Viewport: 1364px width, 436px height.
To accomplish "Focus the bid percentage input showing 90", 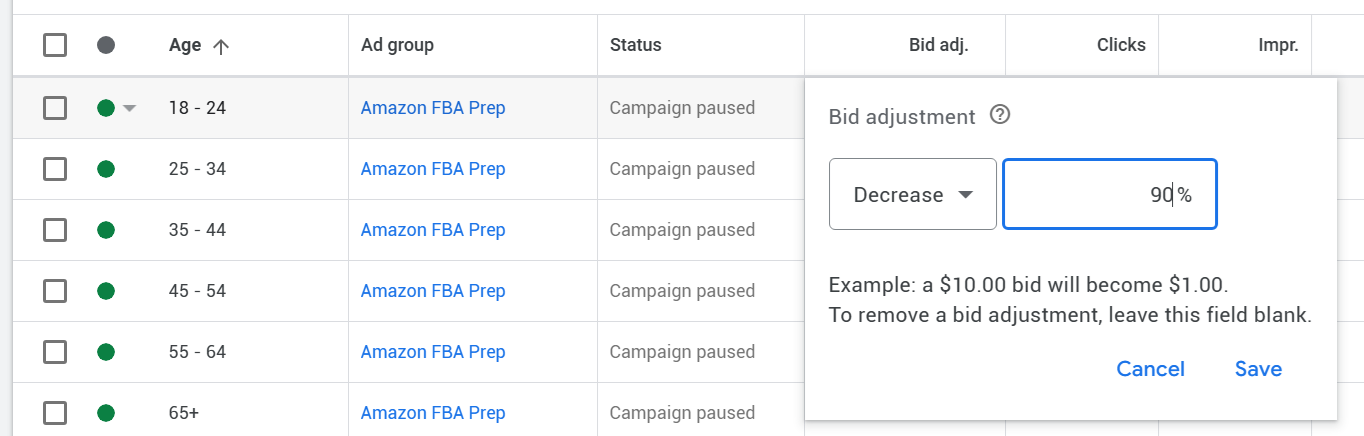I will click(x=1110, y=194).
